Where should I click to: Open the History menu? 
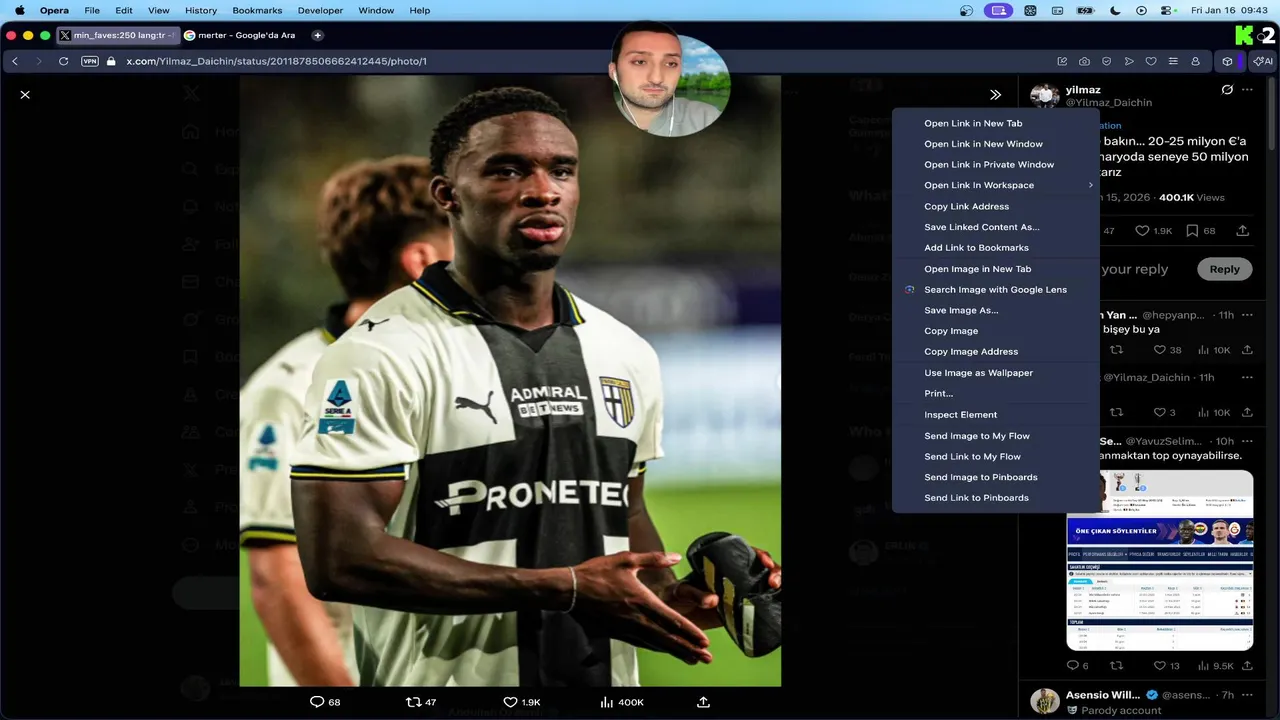point(201,10)
